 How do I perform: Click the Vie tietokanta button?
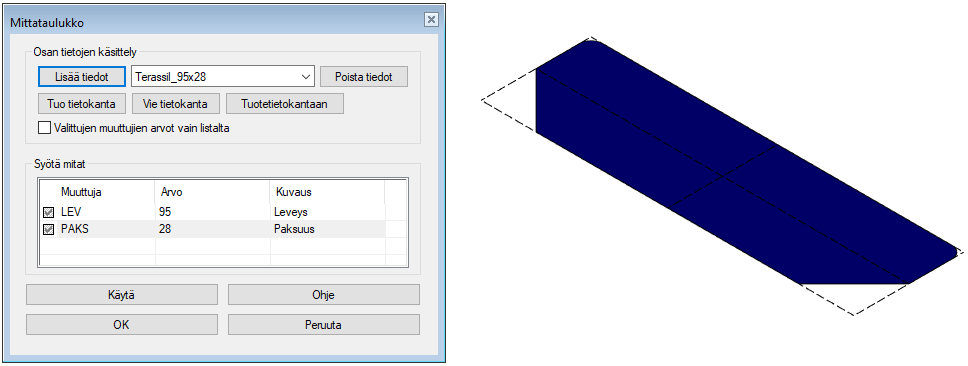tap(176, 104)
